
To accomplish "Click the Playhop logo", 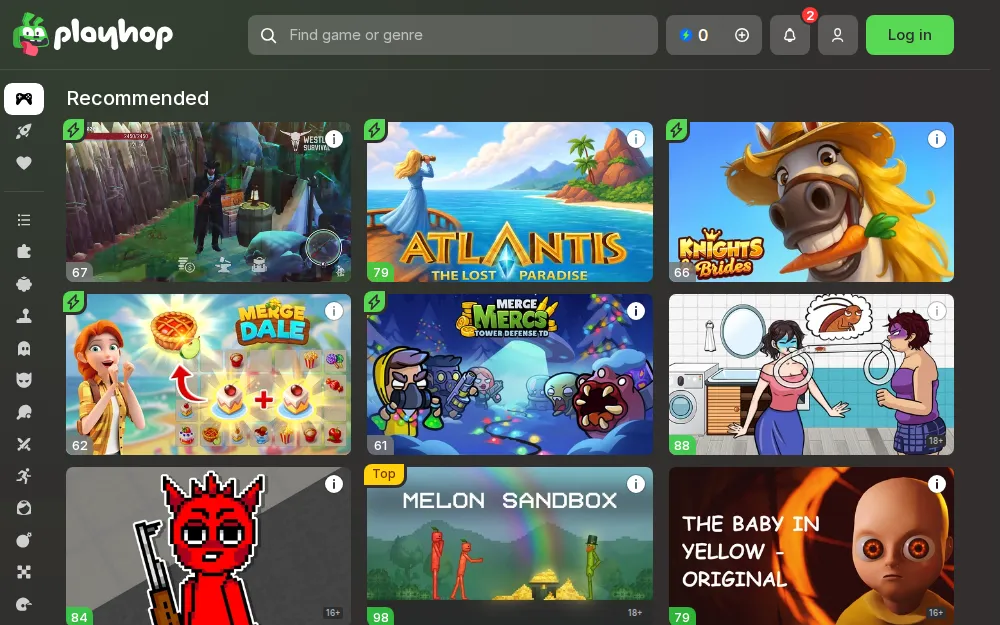I will tap(93, 34).
